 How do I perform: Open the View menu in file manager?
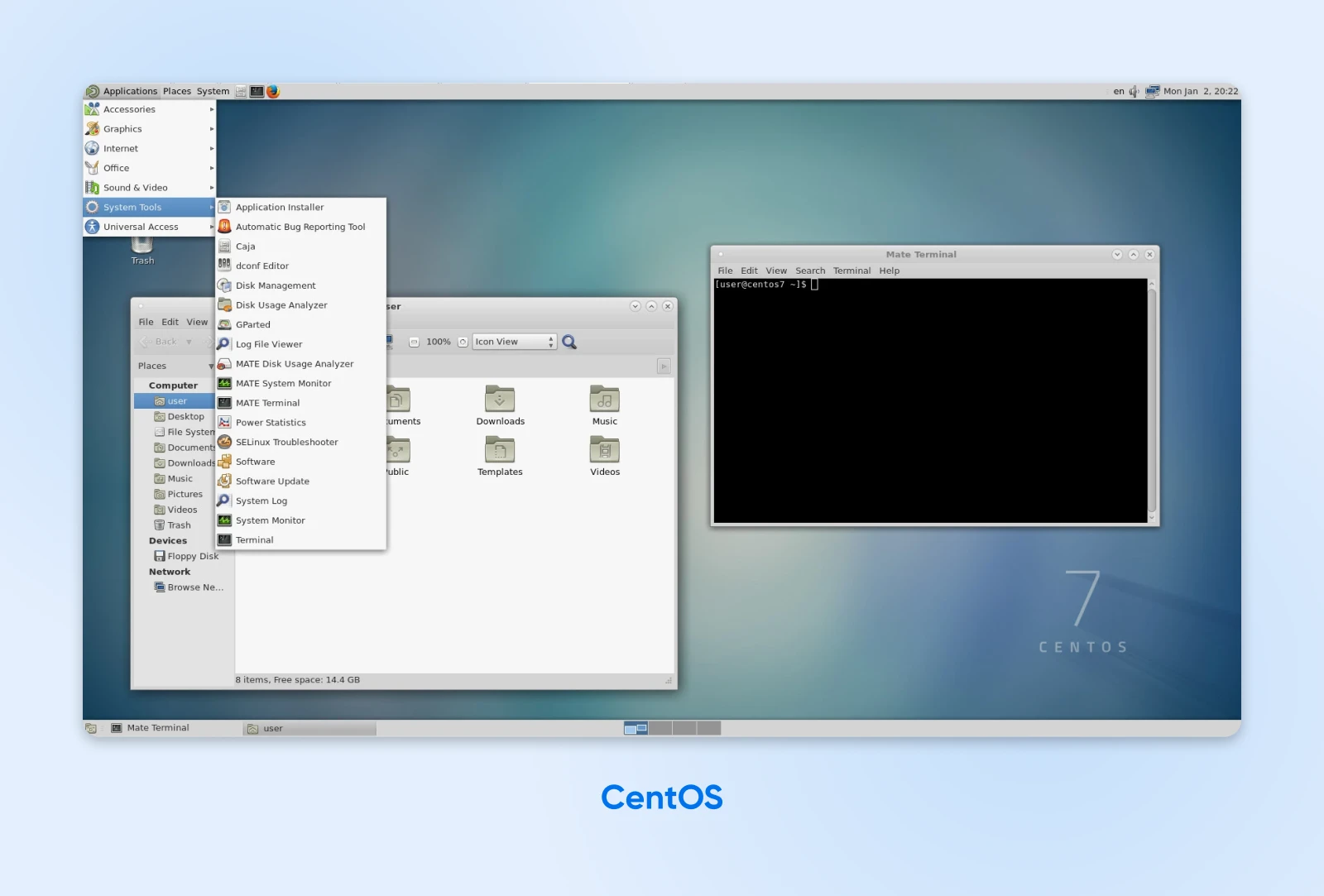(197, 322)
